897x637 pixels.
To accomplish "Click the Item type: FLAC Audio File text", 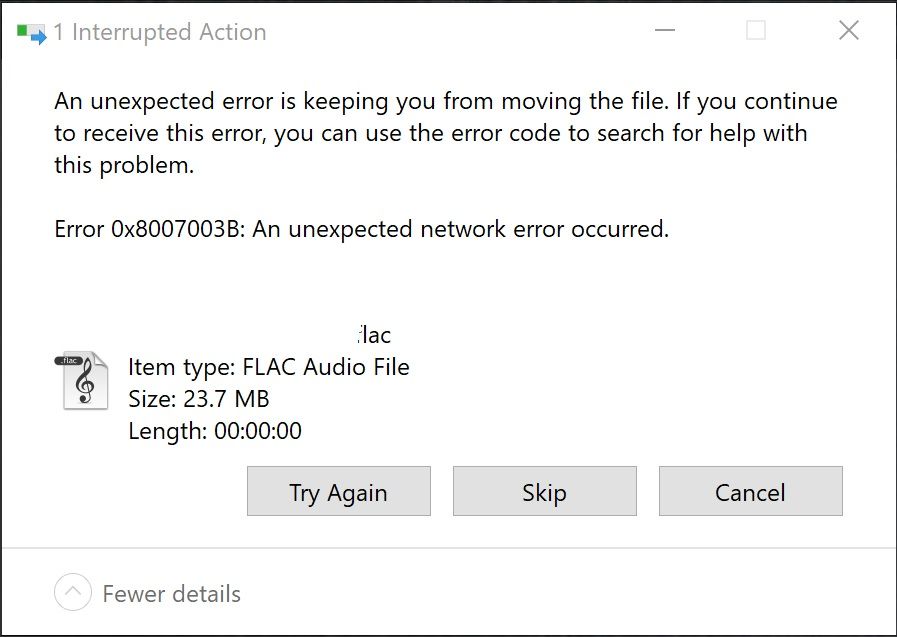I will 269,366.
